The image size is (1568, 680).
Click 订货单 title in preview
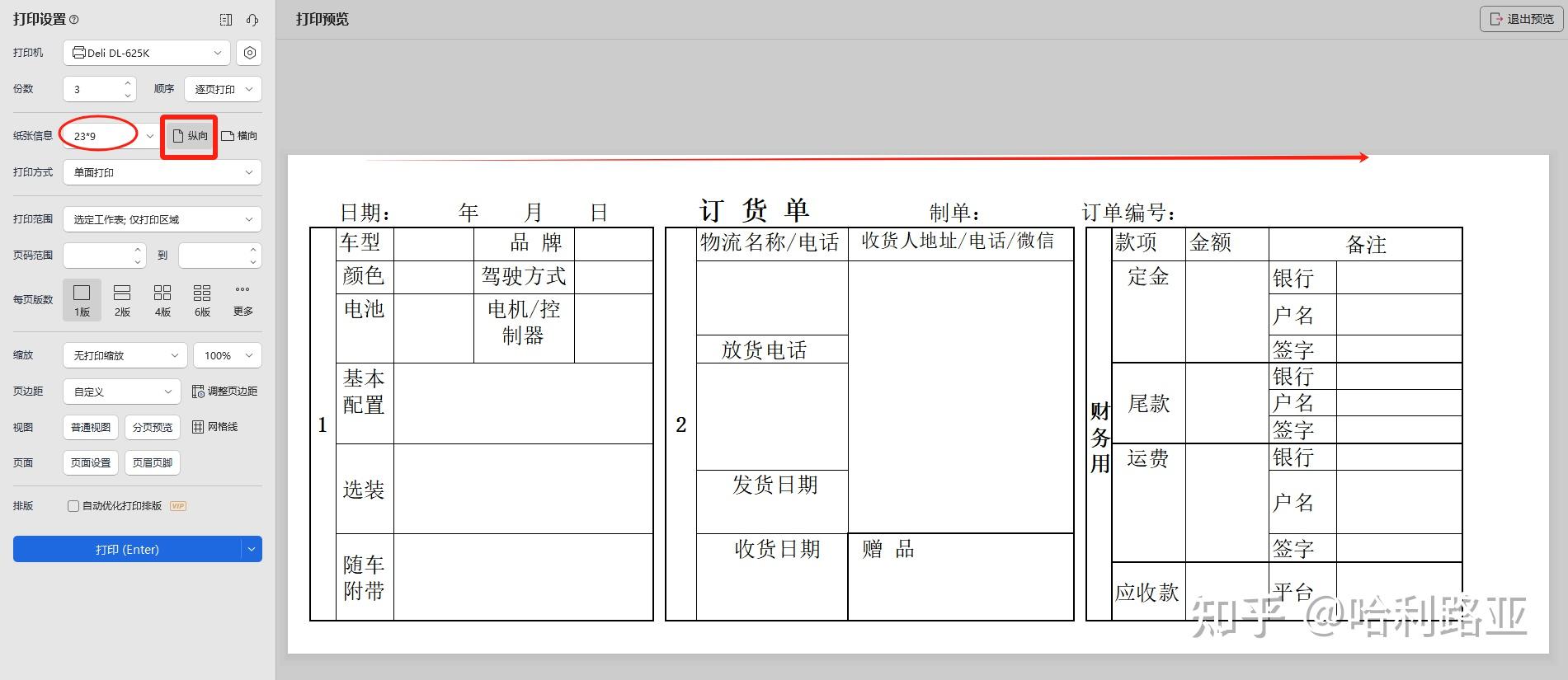(754, 210)
